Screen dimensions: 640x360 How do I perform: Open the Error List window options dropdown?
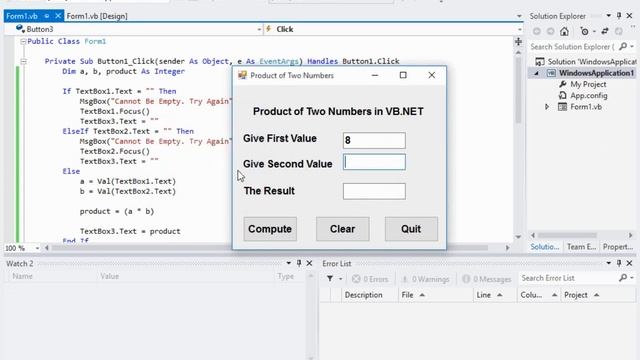click(x=608, y=263)
